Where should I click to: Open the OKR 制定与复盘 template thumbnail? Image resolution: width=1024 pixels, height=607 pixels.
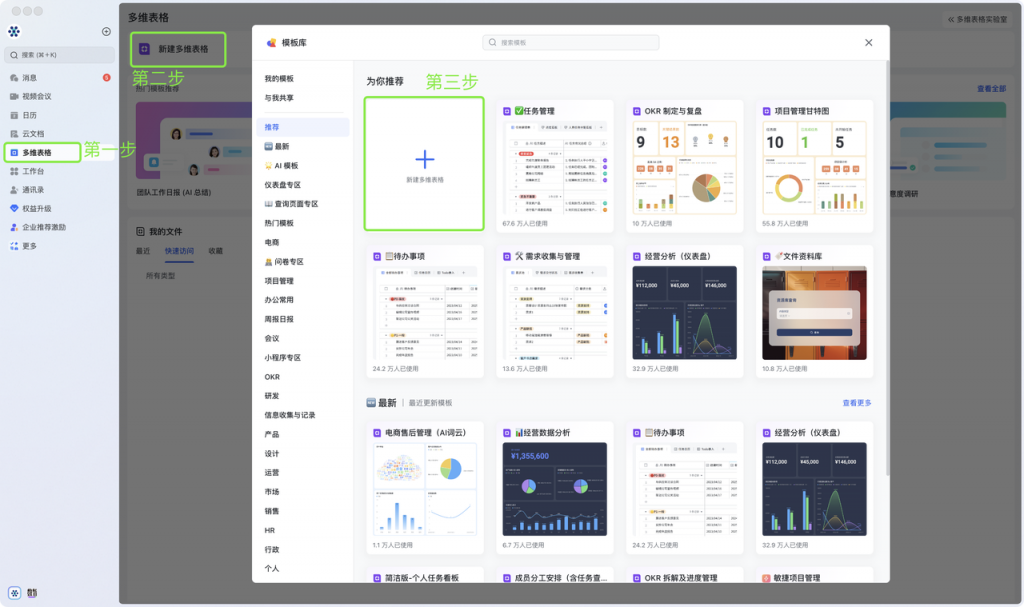click(x=685, y=167)
